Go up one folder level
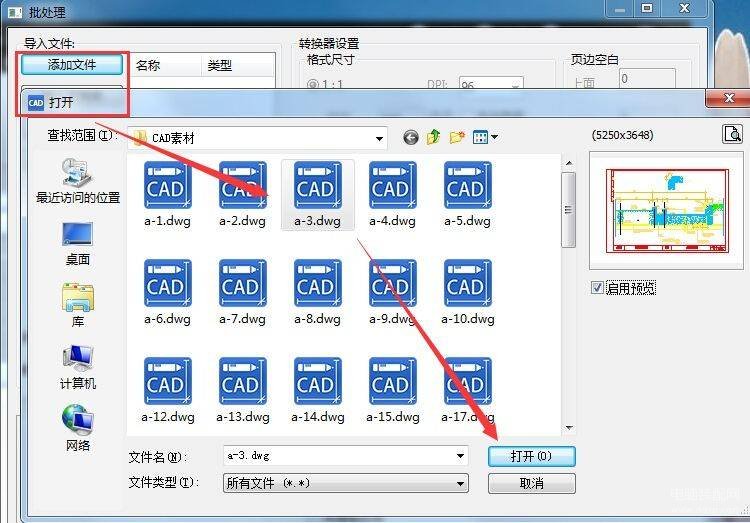Screen dimensions: 750x523 pyautogui.click(x=433, y=137)
